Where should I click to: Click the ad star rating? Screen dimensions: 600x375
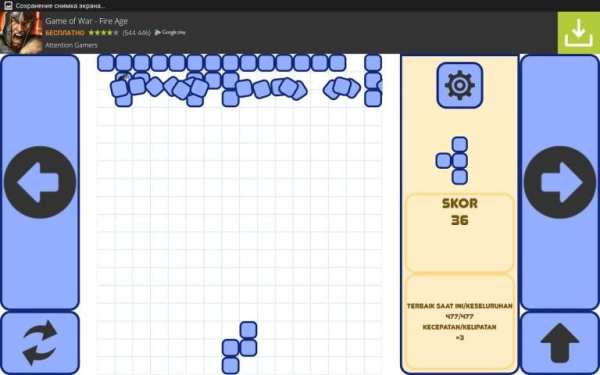[x=103, y=33]
